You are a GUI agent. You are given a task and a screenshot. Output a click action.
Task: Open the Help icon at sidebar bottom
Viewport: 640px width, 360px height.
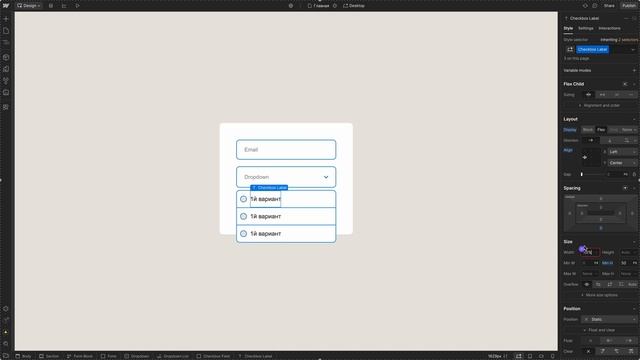click(6, 356)
